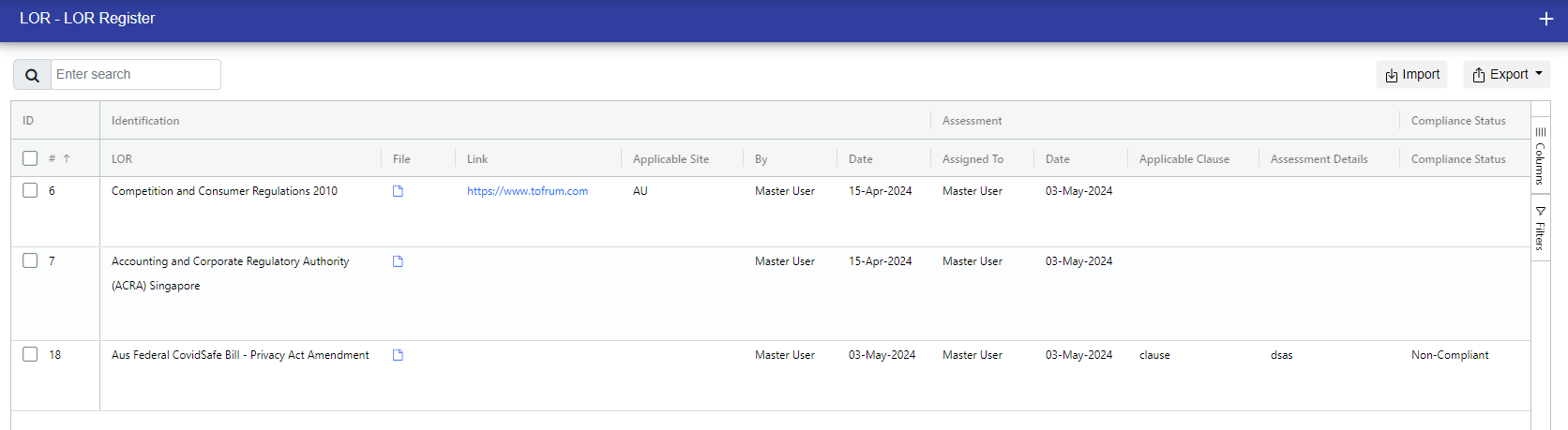Open the Filters side panel
Viewport: 1568px width, 430px height.
[1540, 229]
